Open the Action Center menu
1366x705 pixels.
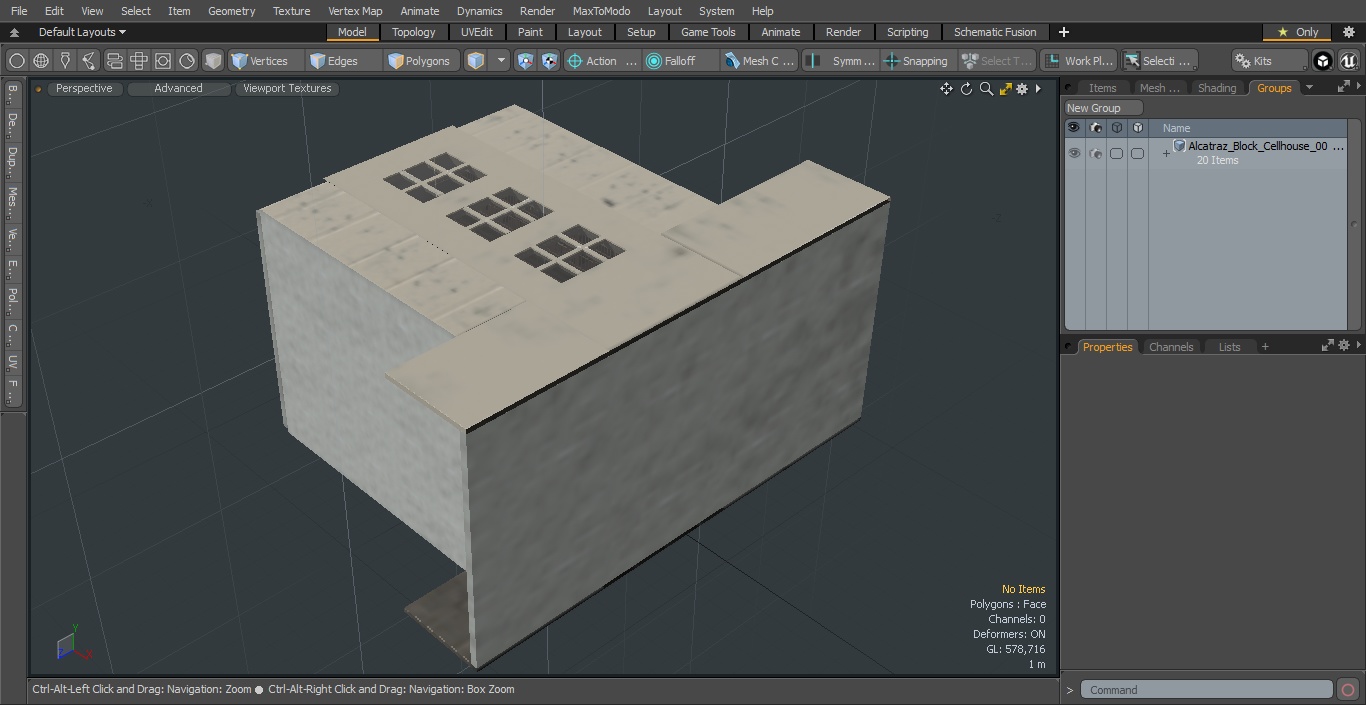click(602, 61)
